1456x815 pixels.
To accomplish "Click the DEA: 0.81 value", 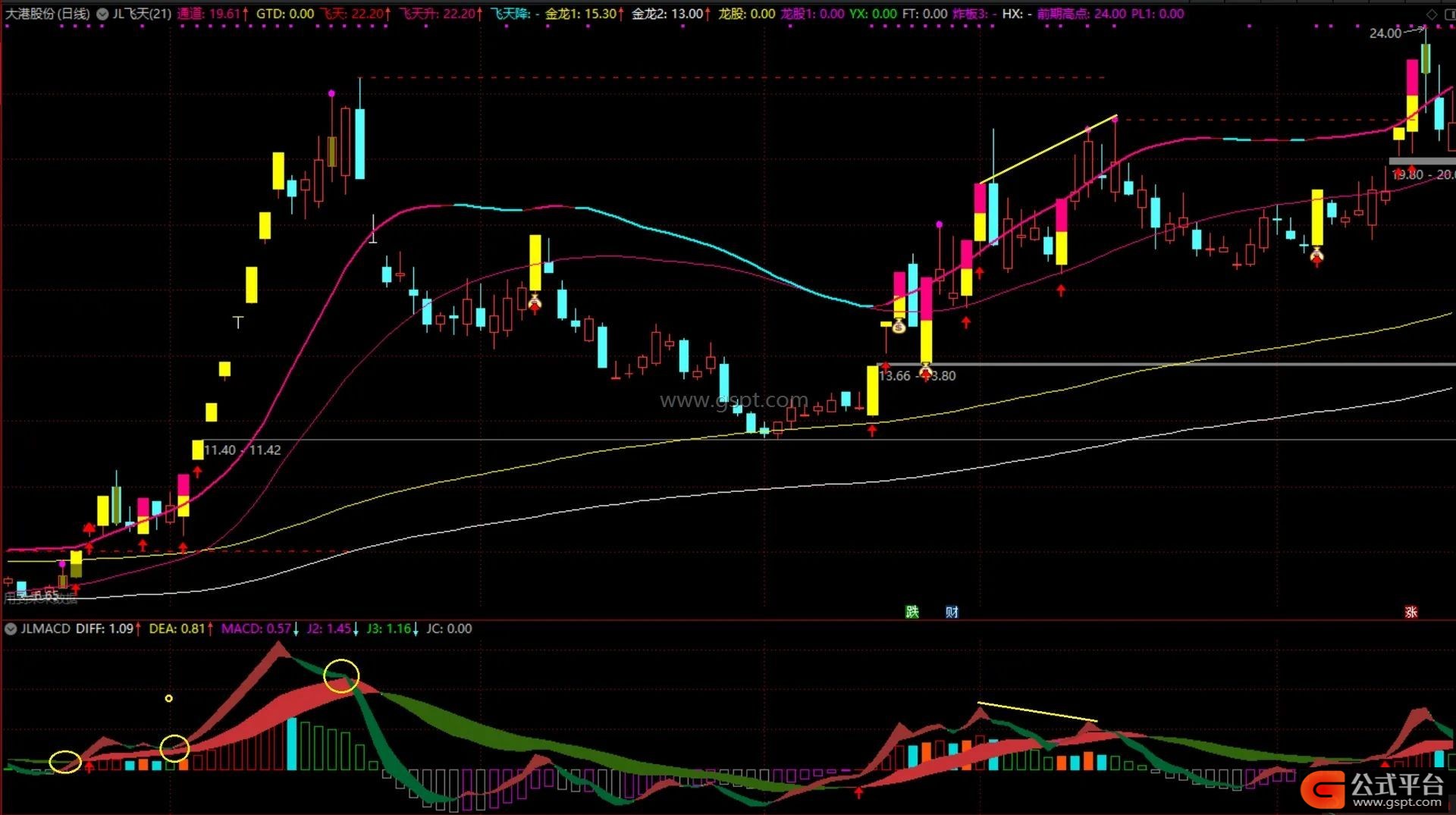I will pos(181,628).
